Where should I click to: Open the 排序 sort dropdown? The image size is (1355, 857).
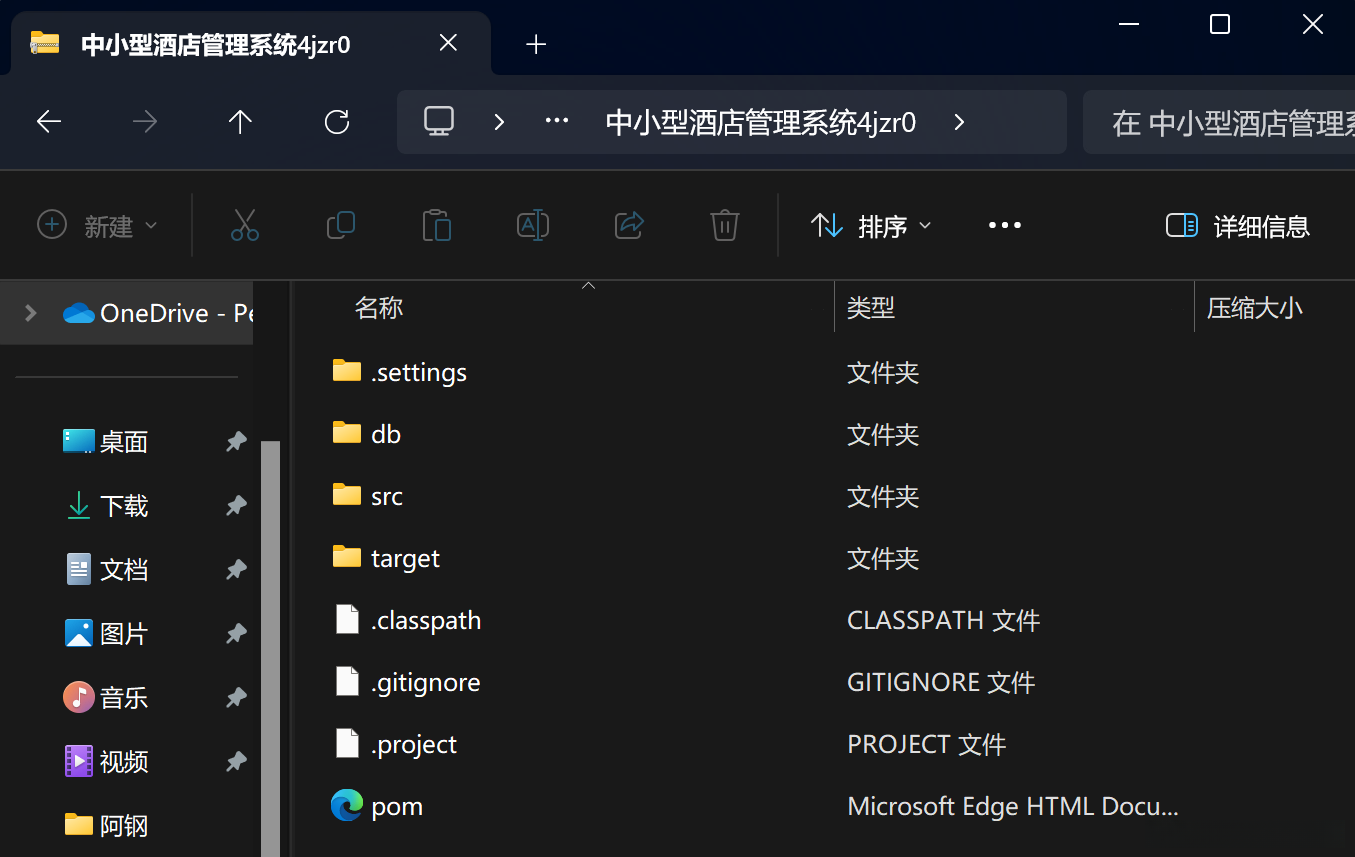(x=871, y=226)
